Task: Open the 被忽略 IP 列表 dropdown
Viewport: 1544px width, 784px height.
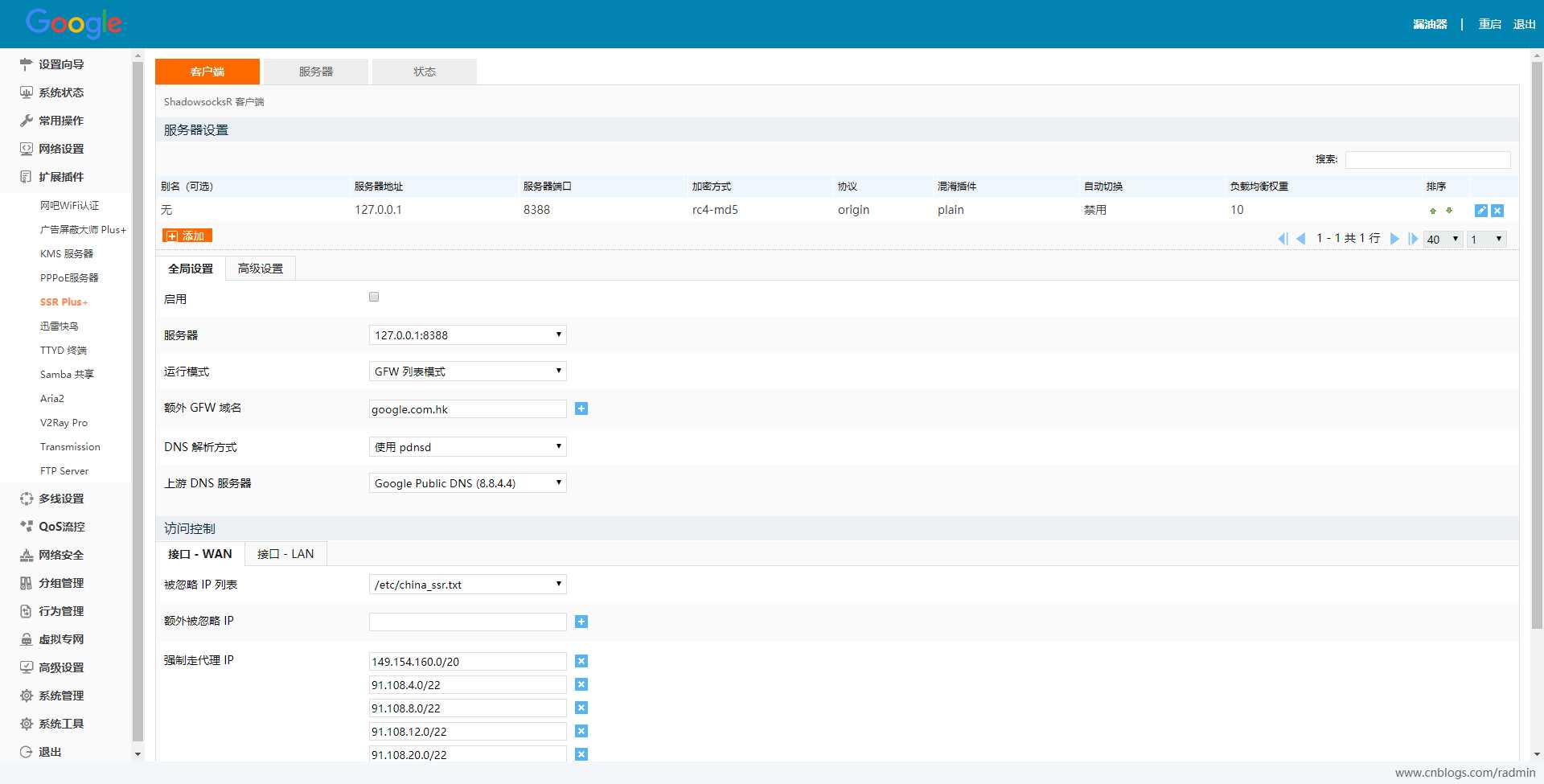Action: tap(468, 584)
